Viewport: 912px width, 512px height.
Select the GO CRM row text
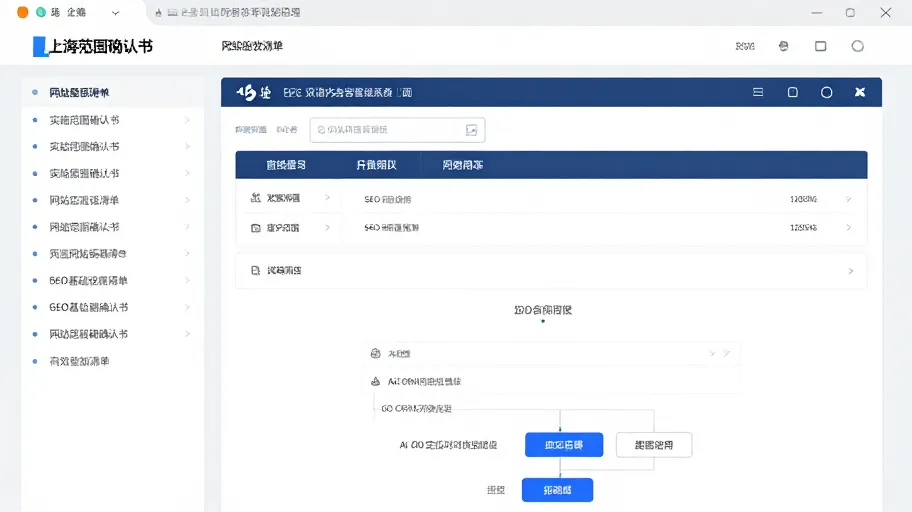click(416, 408)
